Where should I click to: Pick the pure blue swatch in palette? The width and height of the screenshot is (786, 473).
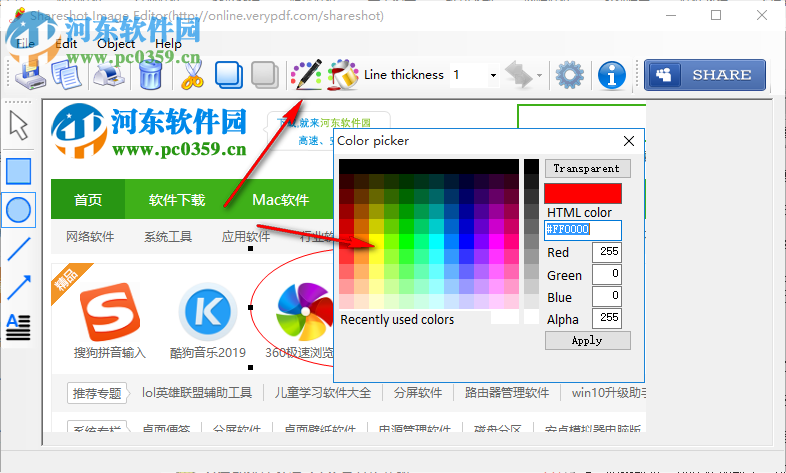click(x=467, y=242)
